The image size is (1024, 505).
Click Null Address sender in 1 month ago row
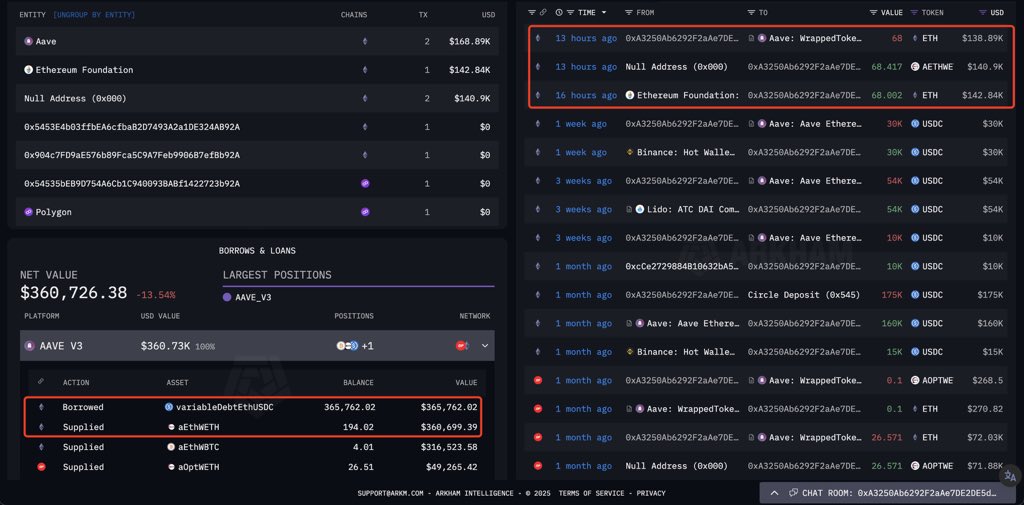pyautogui.click(x=676, y=466)
